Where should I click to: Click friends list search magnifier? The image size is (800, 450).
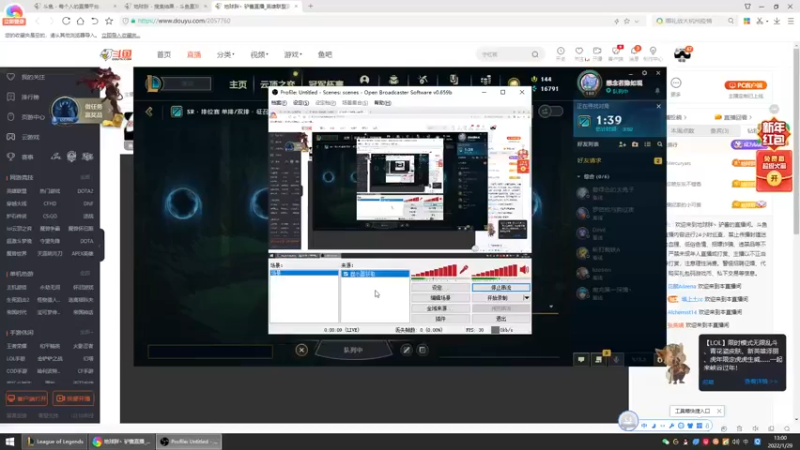[x=660, y=144]
